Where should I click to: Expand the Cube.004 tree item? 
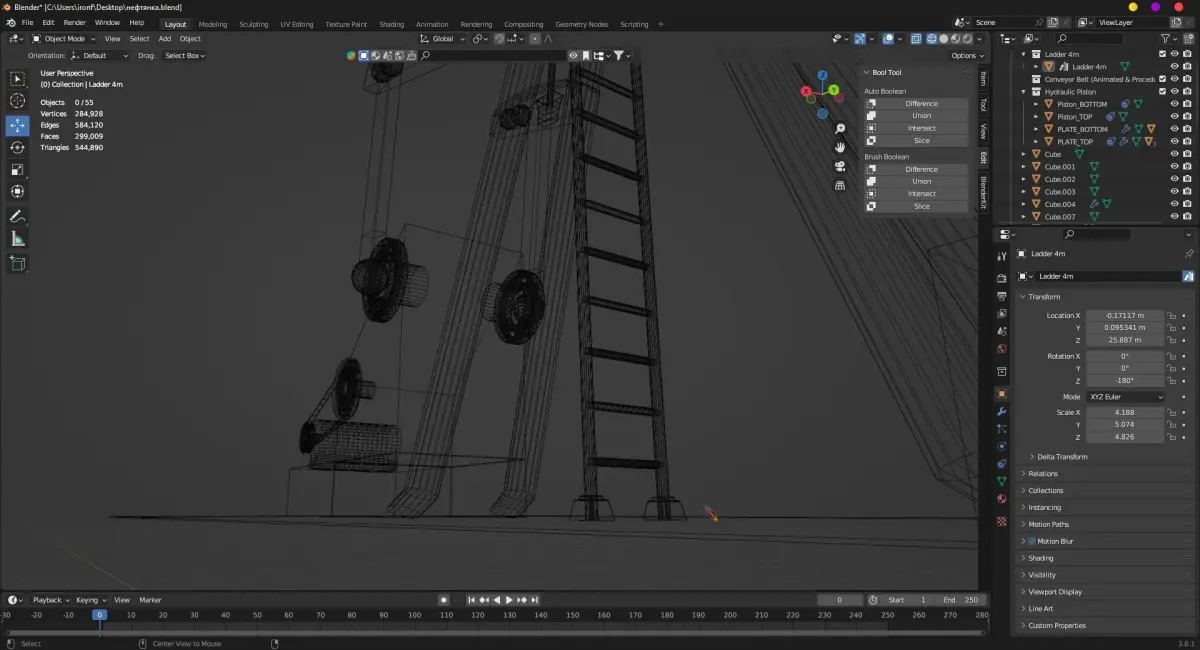point(1024,204)
